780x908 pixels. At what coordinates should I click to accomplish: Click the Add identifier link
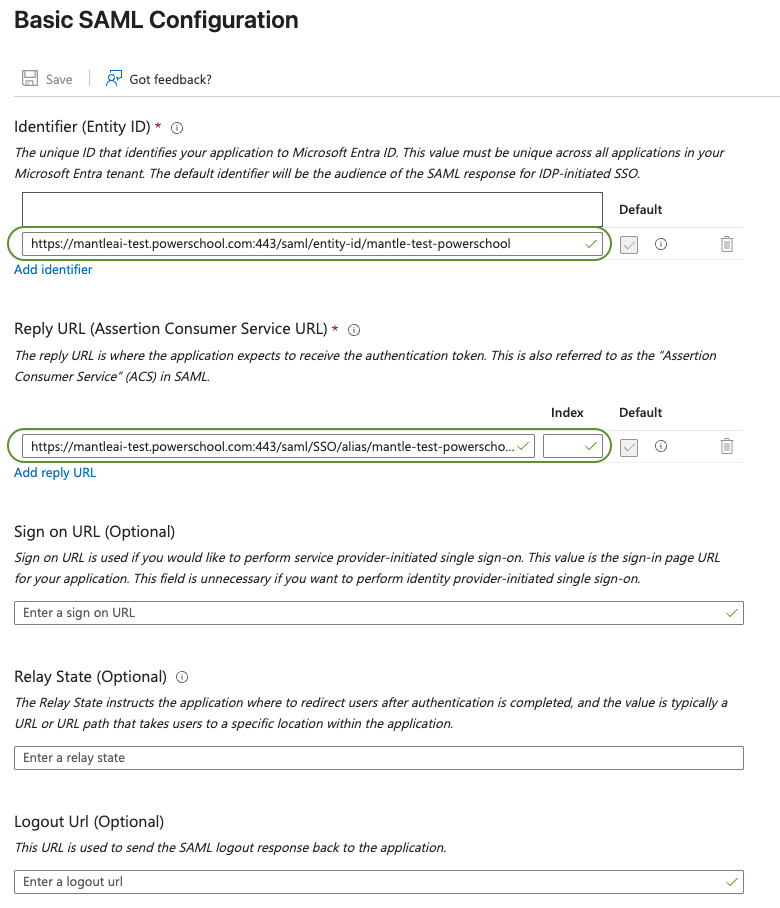click(x=53, y=270)
